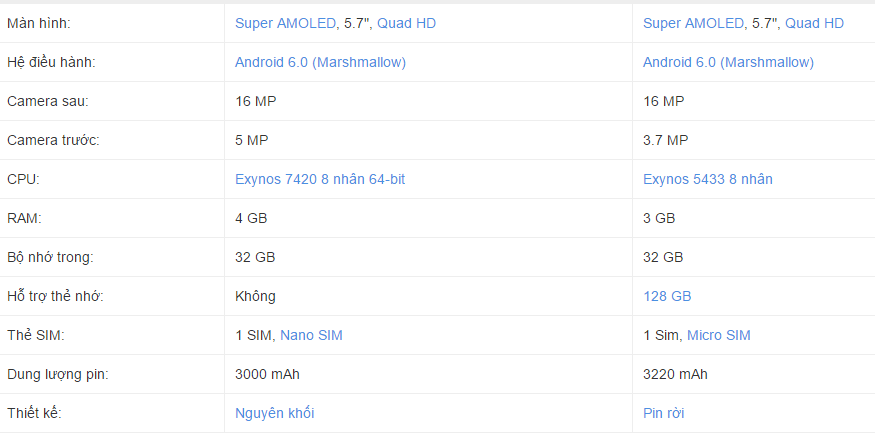Screen dimensions: 875x444
Task: Click the right column's Android 6.0 (Marshmallow) link
Action: [728, 62]
